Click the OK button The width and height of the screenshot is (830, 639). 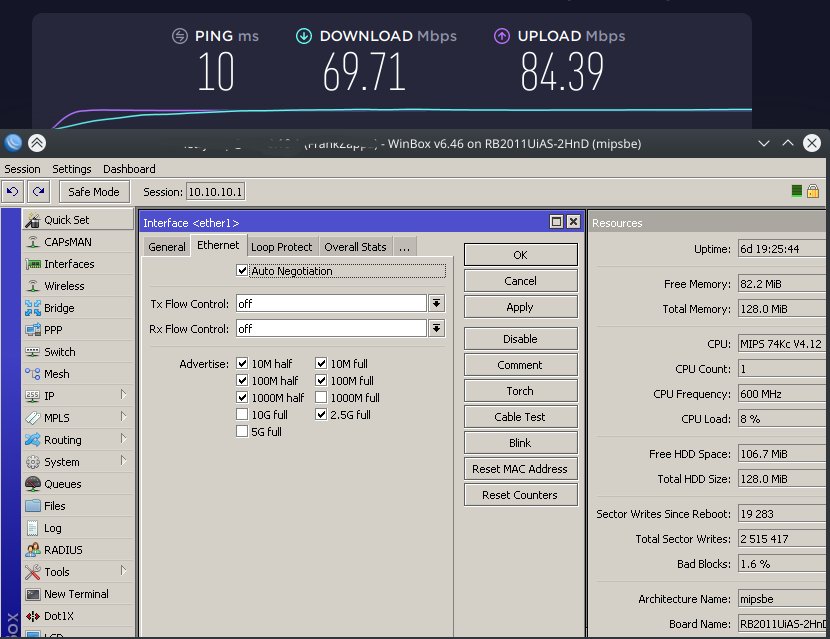tap(520, 255)
